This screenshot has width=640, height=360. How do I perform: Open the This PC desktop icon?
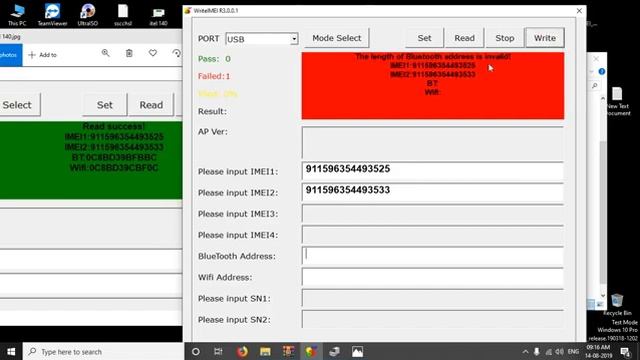pos(17,15)
